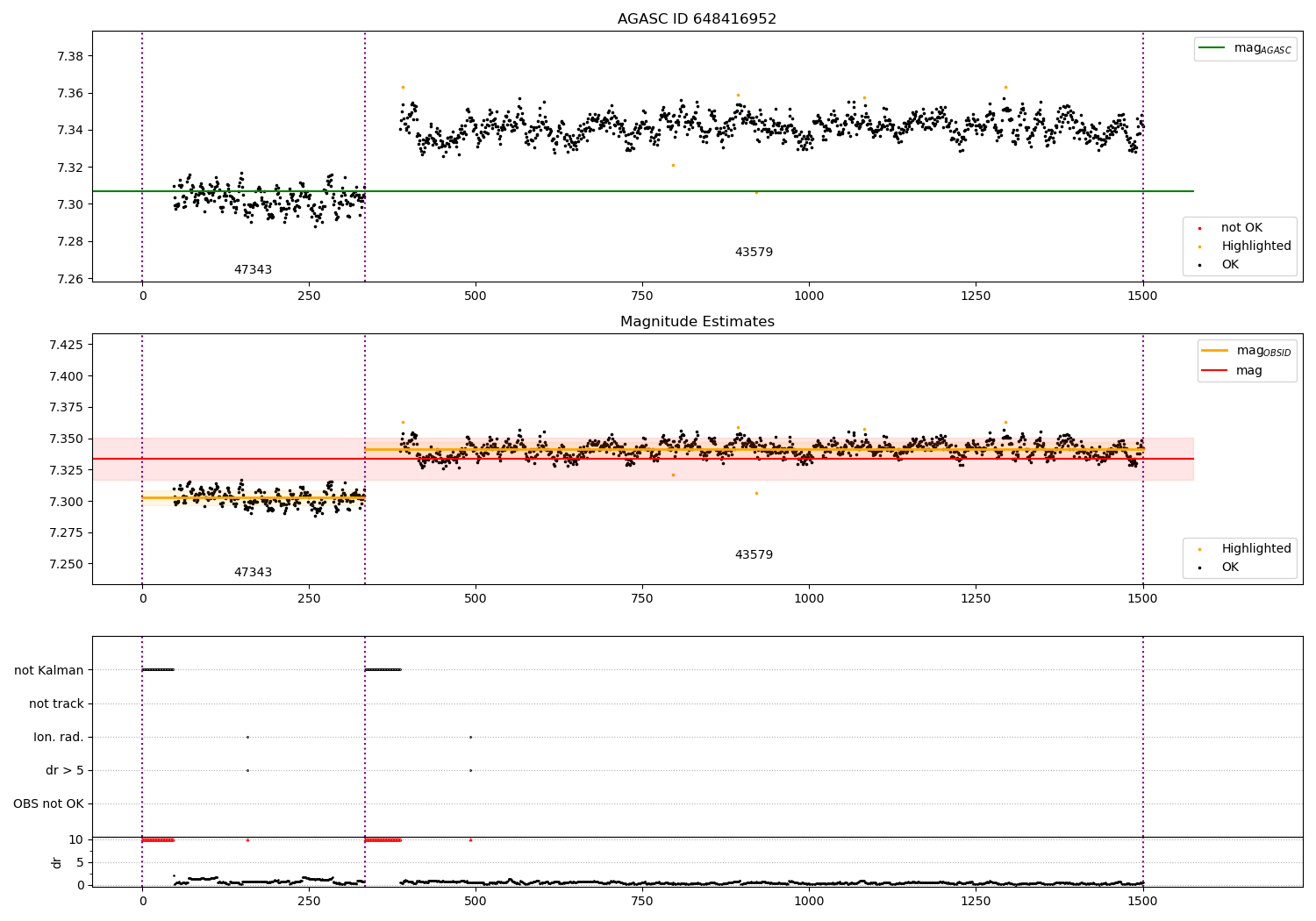The image size is (1316, 921).
Task: Click x-axis tick '1000' under Magnitude Estimates plot
Action: [x=809, y=599]
